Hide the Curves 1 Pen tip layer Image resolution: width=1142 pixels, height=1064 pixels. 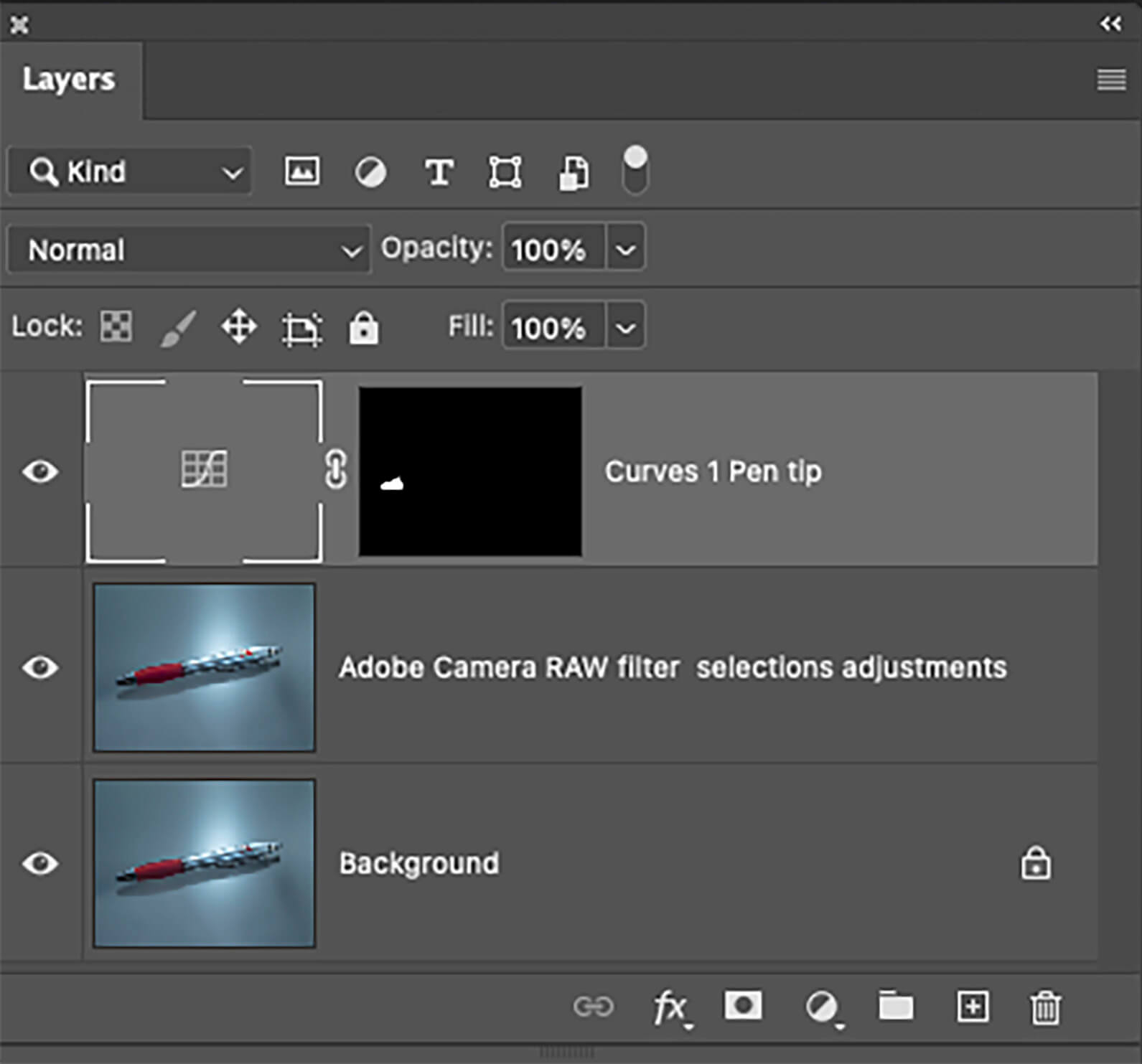point(40,471)
